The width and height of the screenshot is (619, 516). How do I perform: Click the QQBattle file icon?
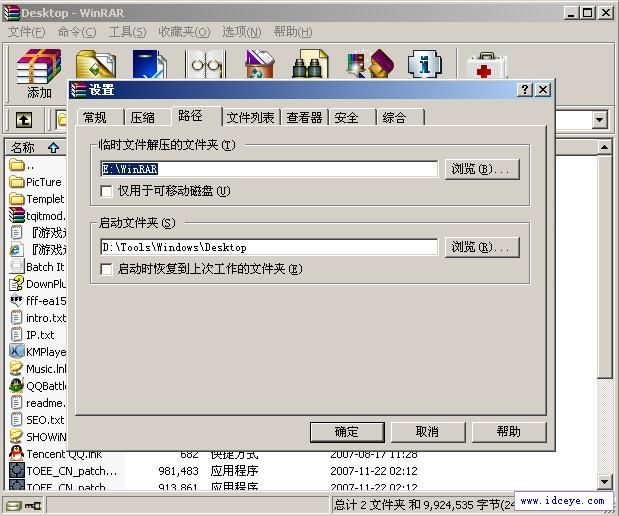coord(17,385)
